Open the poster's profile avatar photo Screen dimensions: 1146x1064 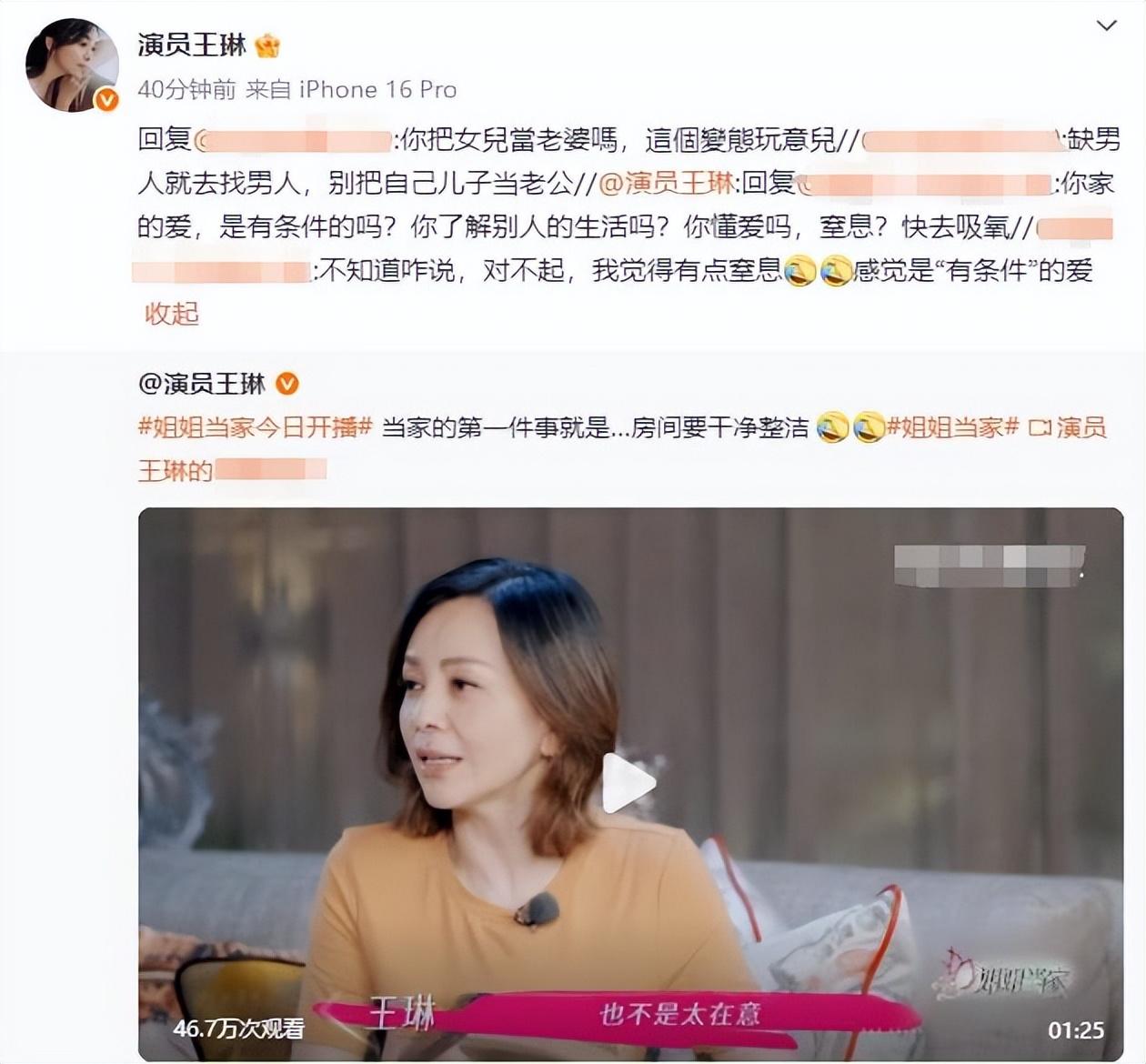click(72, 65)
